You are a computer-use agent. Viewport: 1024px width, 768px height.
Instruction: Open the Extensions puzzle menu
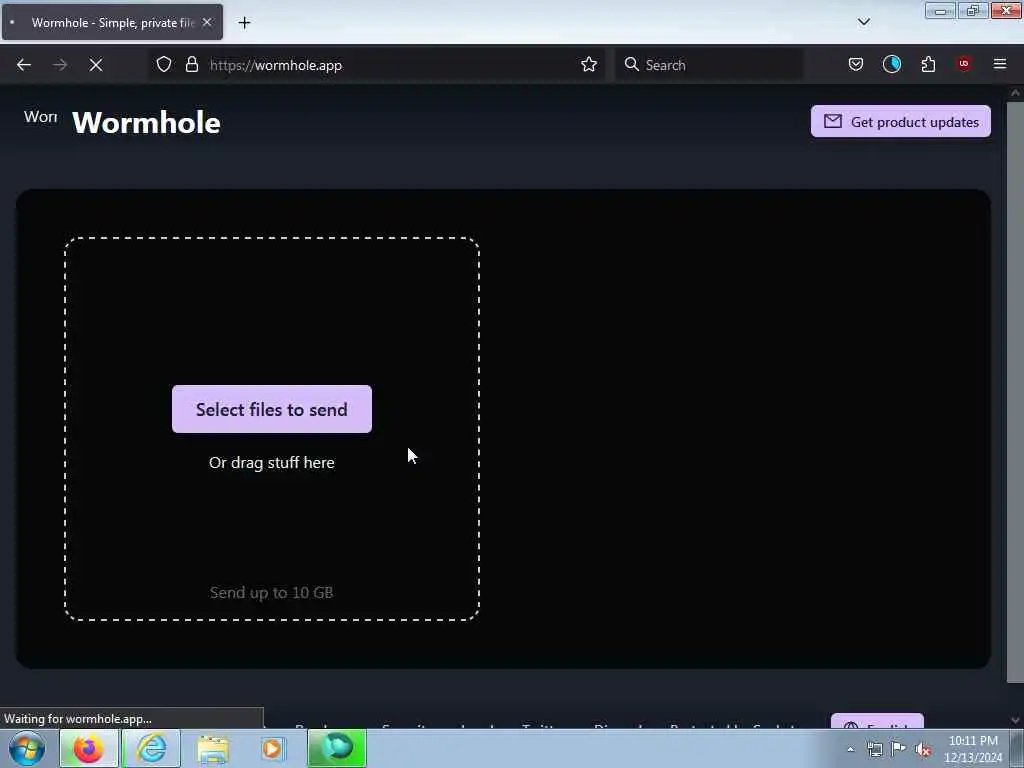[x=928, y=64]
